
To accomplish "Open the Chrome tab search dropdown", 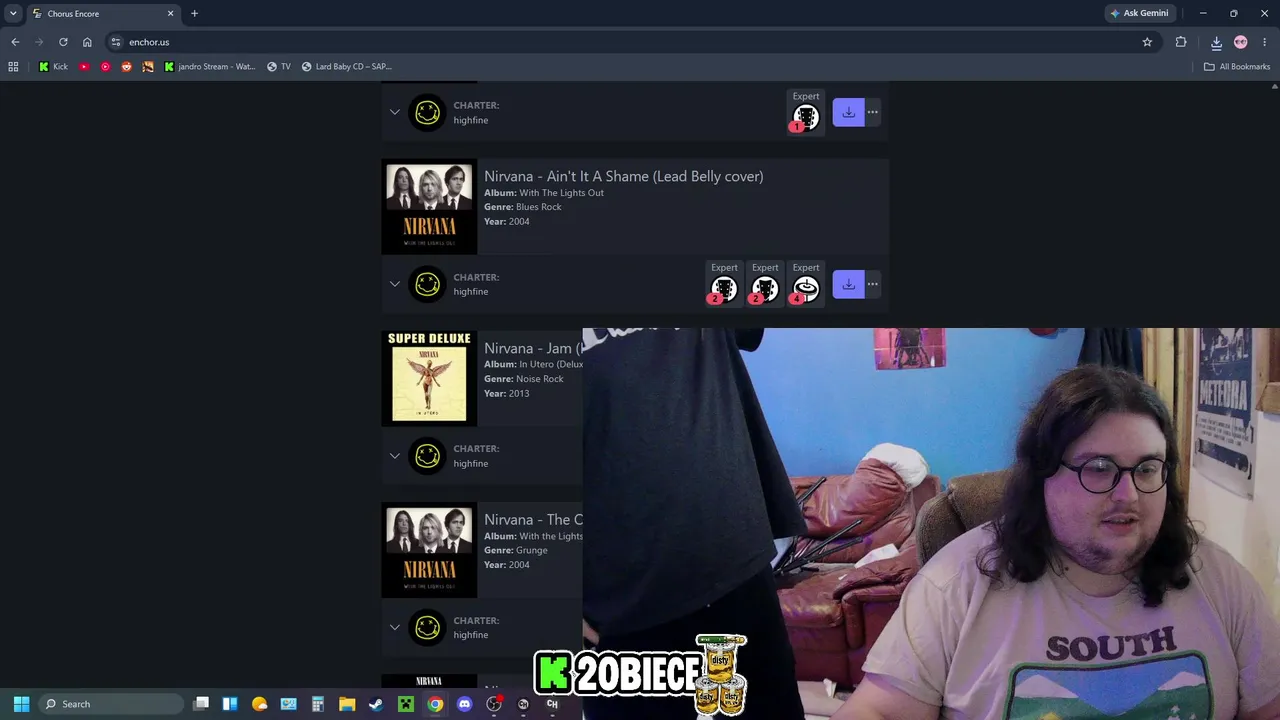I will click(x=13, y=13).
